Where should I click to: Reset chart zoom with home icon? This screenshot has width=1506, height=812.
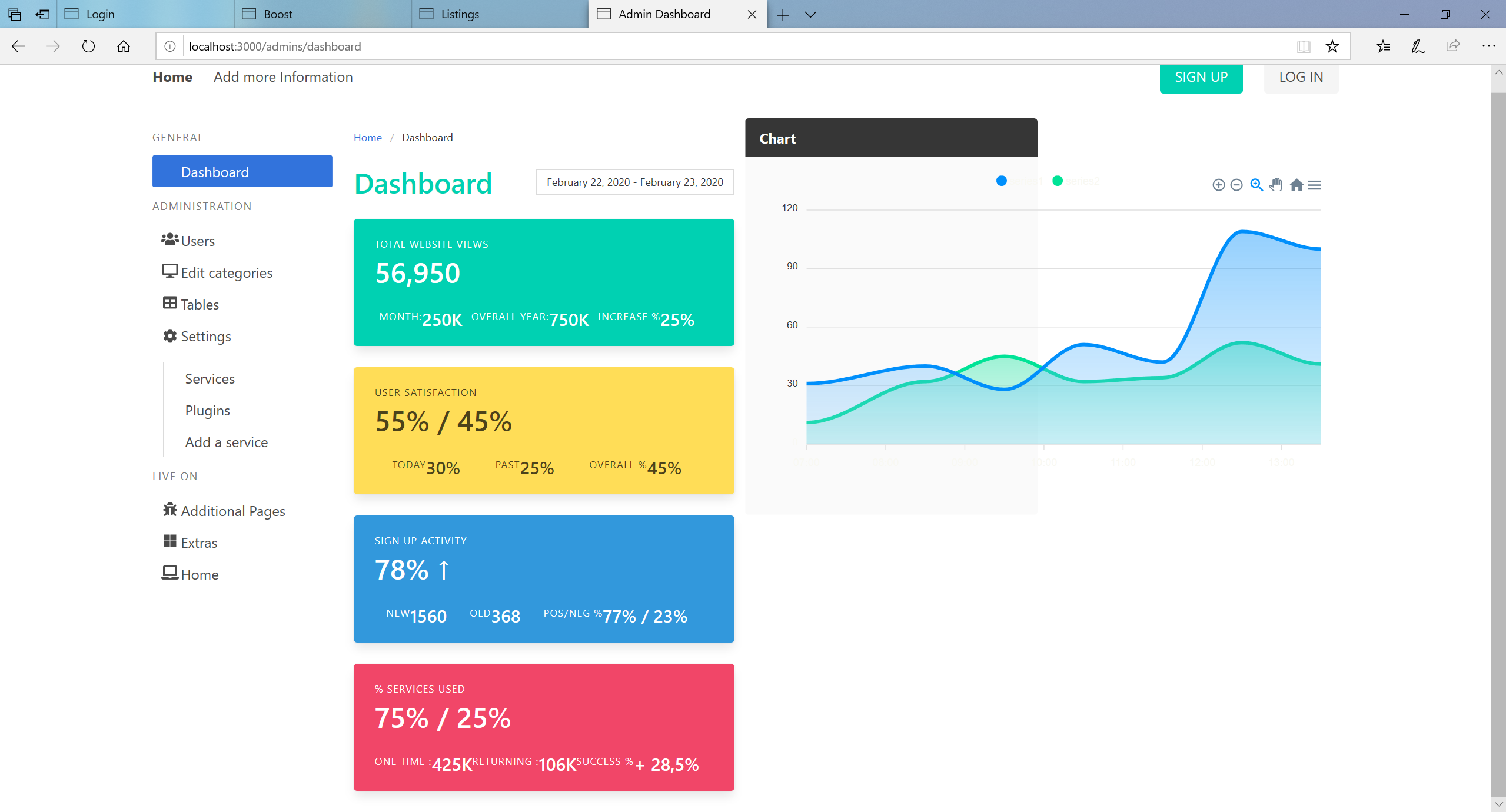point(1296,185)
